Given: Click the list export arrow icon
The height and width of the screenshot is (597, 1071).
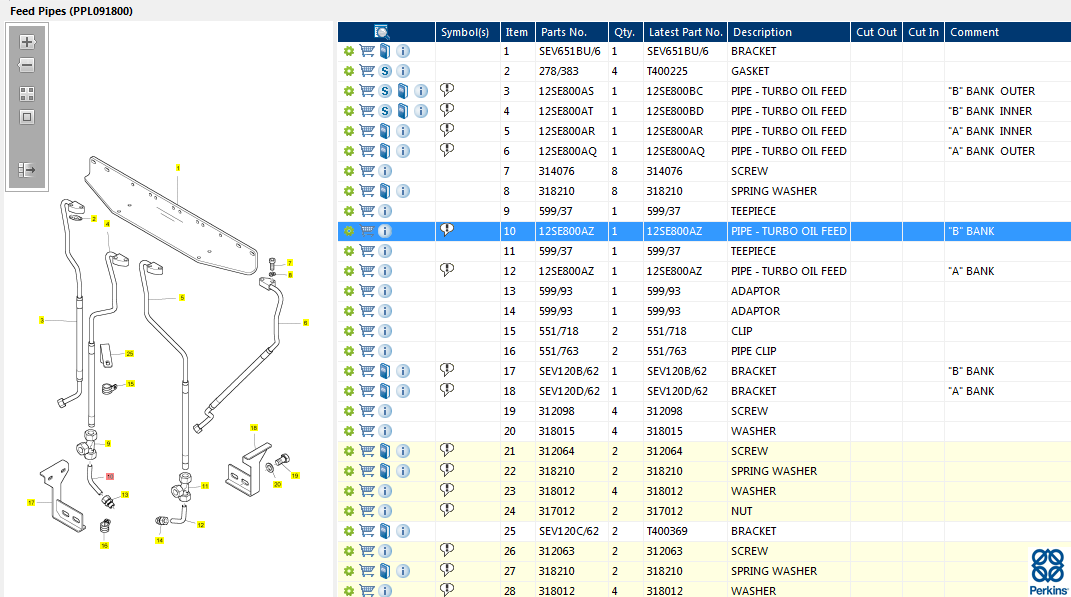Looking at the screenshot, I should [27, 170].
